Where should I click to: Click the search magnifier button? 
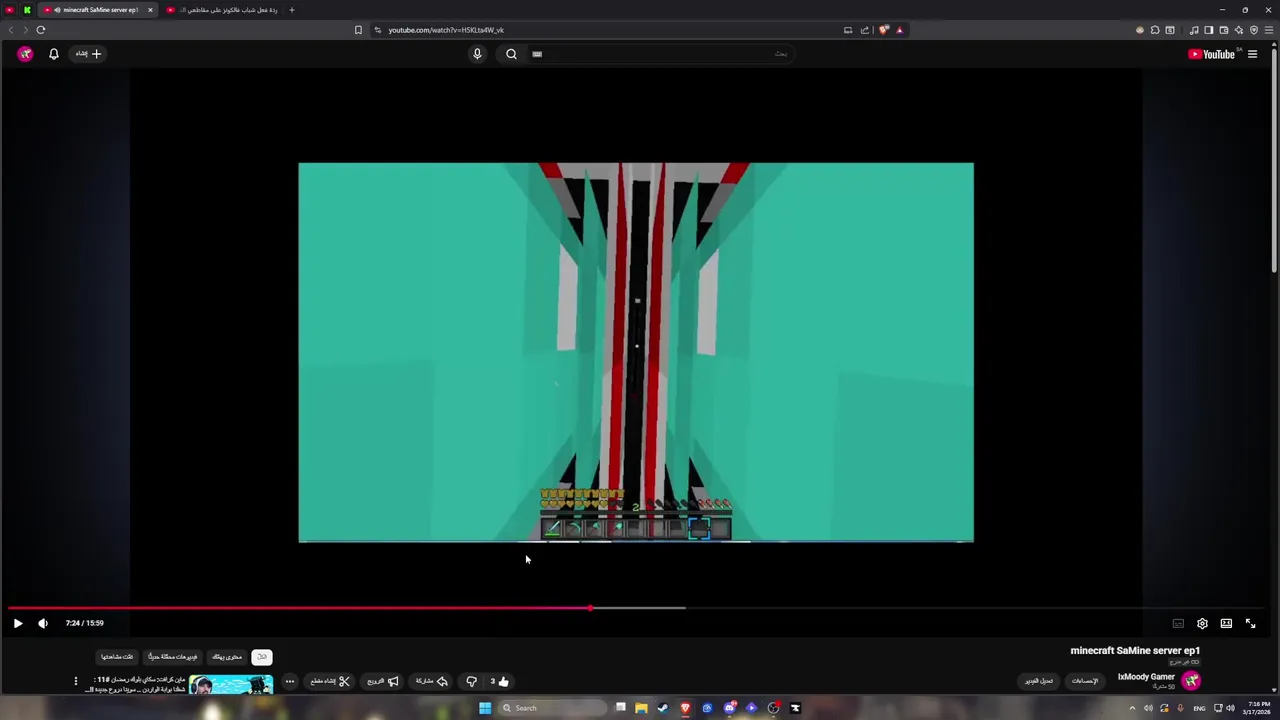(x=511, y=54)
